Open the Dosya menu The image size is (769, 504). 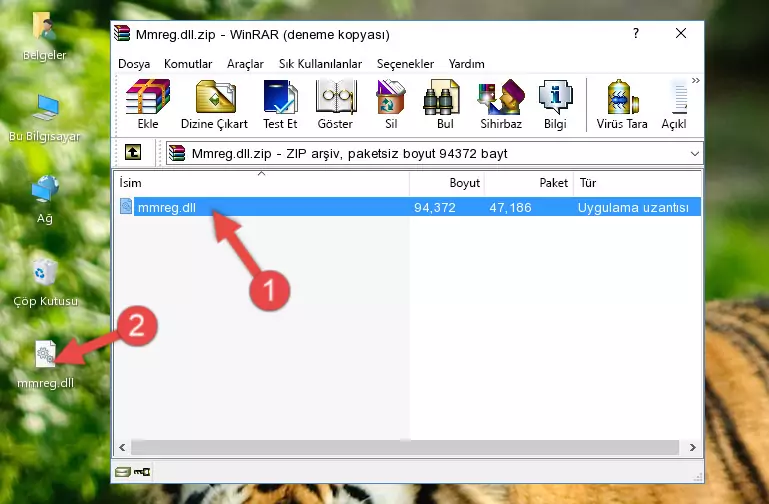[x=134, y=64]
